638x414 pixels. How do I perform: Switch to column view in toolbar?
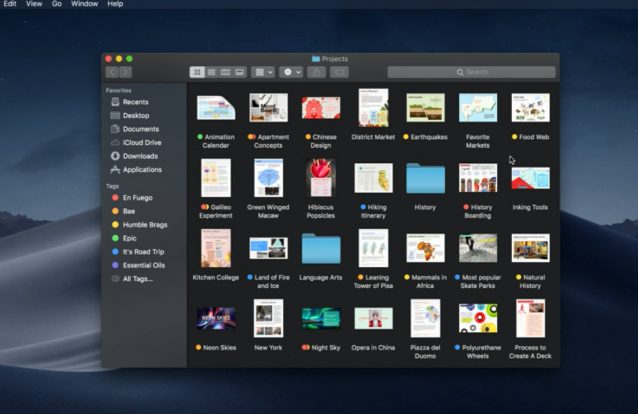coord(225,72)
